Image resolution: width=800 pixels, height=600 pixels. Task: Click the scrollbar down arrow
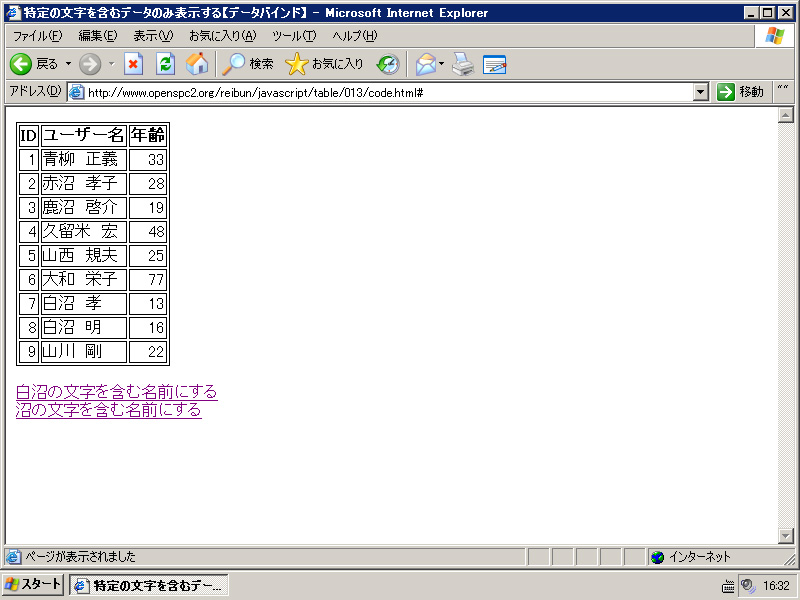tap(786, 536)
